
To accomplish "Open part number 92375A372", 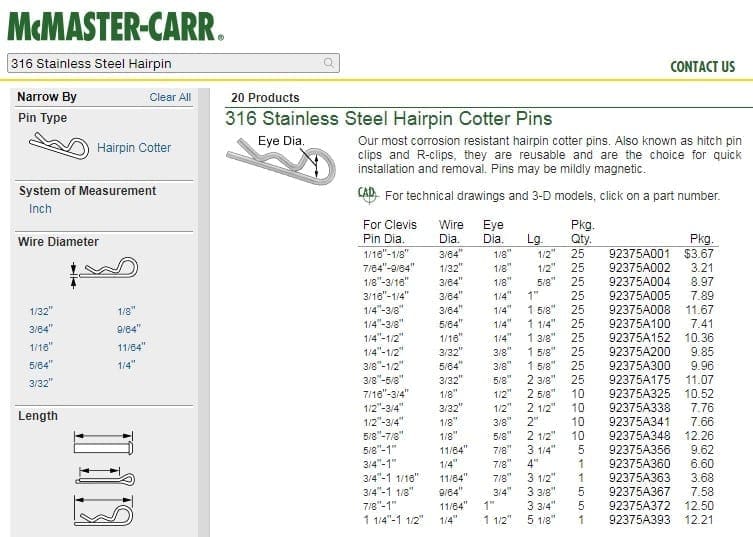I will click(x=639, y=505).
